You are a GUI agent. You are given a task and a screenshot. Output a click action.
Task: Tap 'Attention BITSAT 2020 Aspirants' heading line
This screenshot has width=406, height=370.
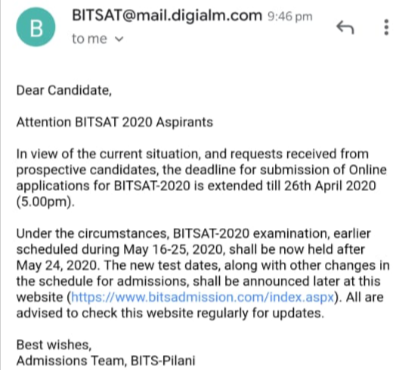115,122
